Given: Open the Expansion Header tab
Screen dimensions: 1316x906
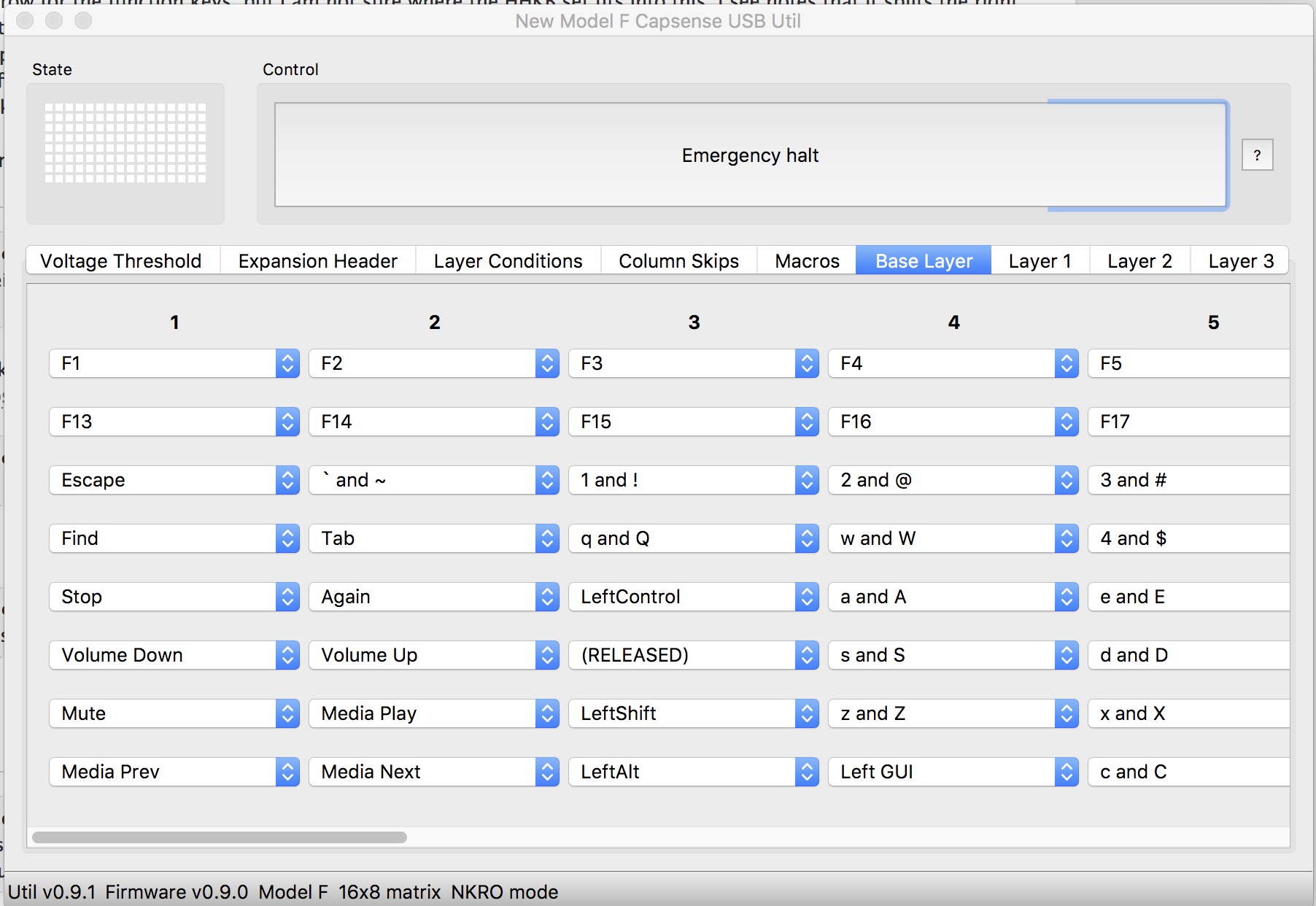Looking at the screenshot, I should (x=317, y=261).
